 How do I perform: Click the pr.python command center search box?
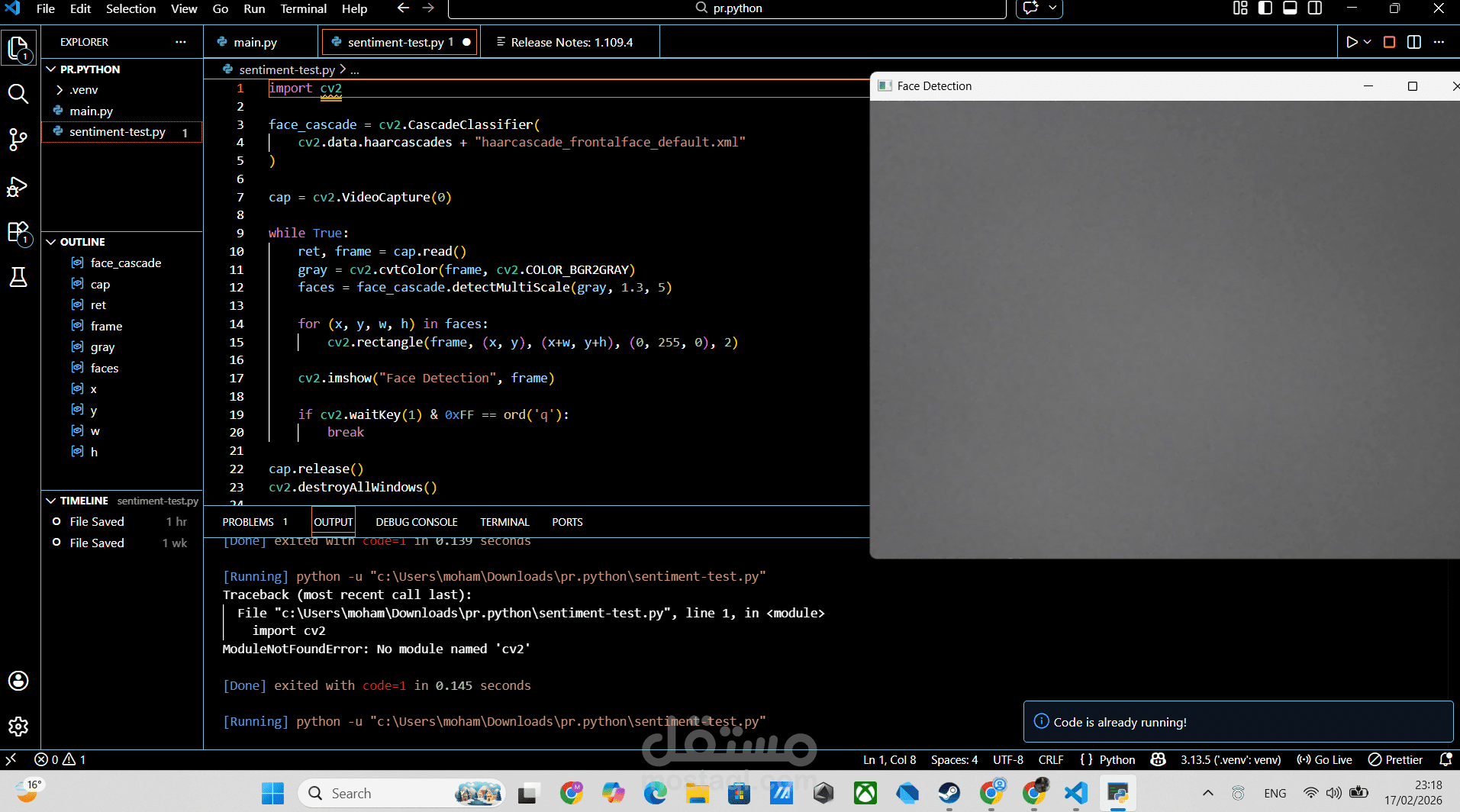pos(727,8)
